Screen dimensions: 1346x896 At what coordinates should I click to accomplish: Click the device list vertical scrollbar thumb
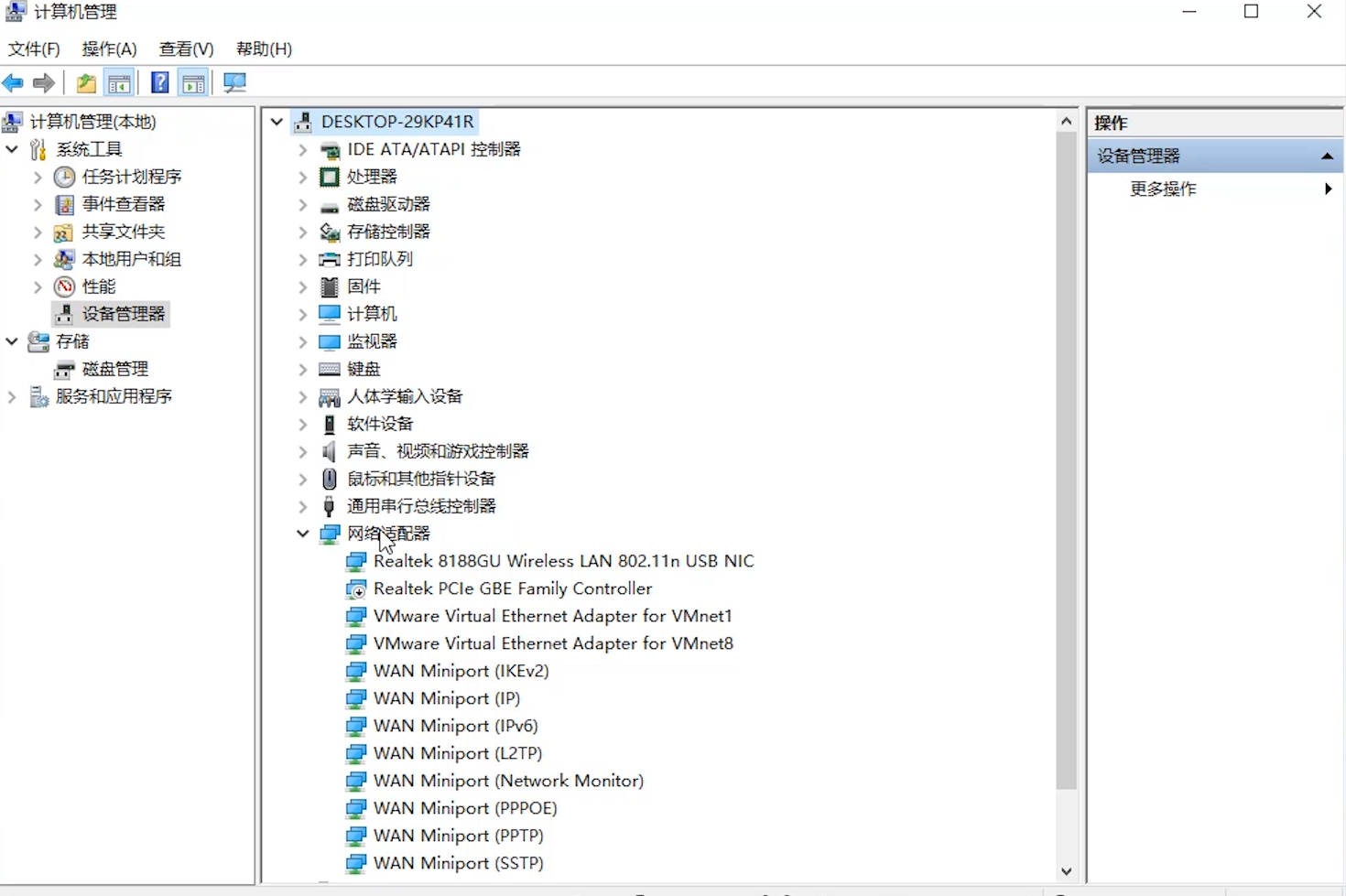1066,460
